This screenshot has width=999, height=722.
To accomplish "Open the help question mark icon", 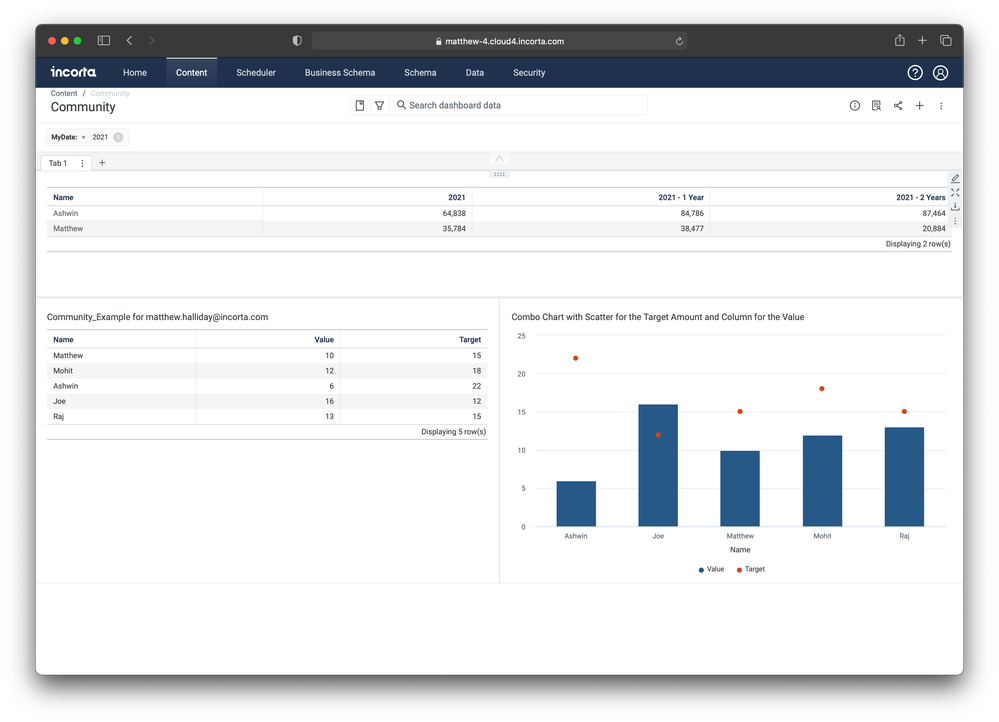I will [915, 73].
